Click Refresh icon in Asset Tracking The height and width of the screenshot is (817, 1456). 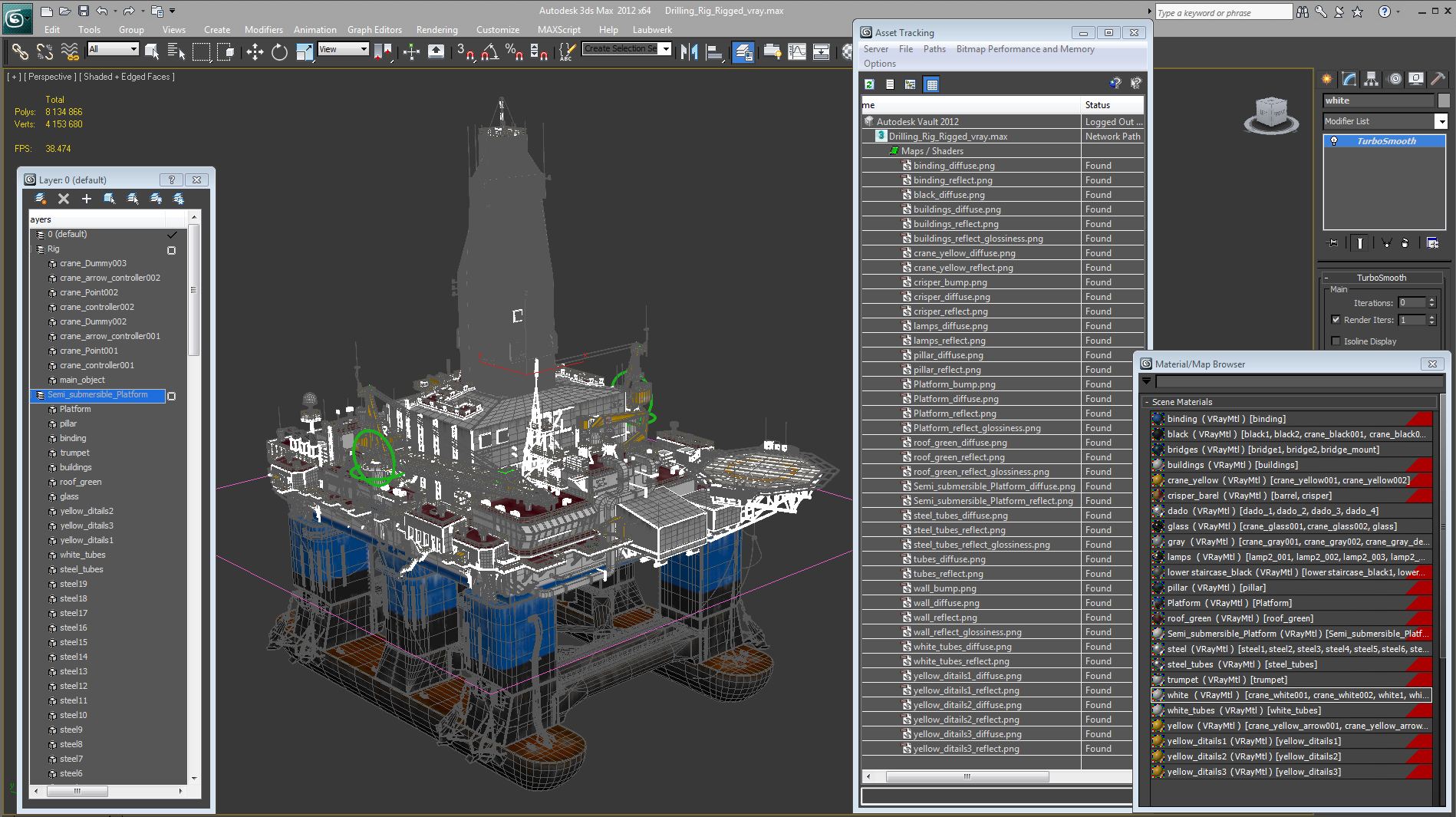869,84
